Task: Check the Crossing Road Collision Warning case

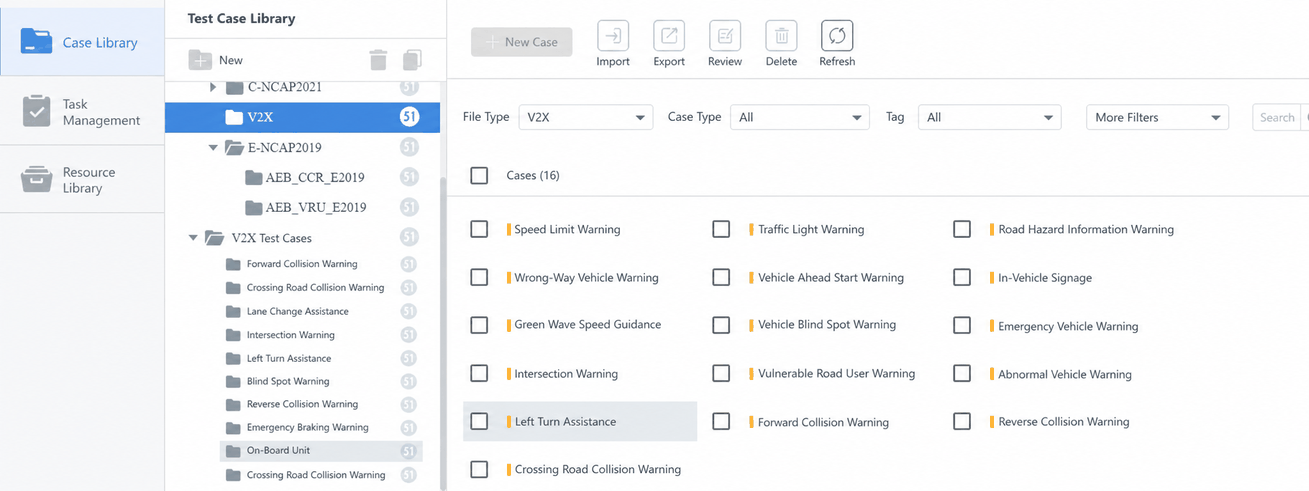Action: pyautogui.click(x=479, y=469)
